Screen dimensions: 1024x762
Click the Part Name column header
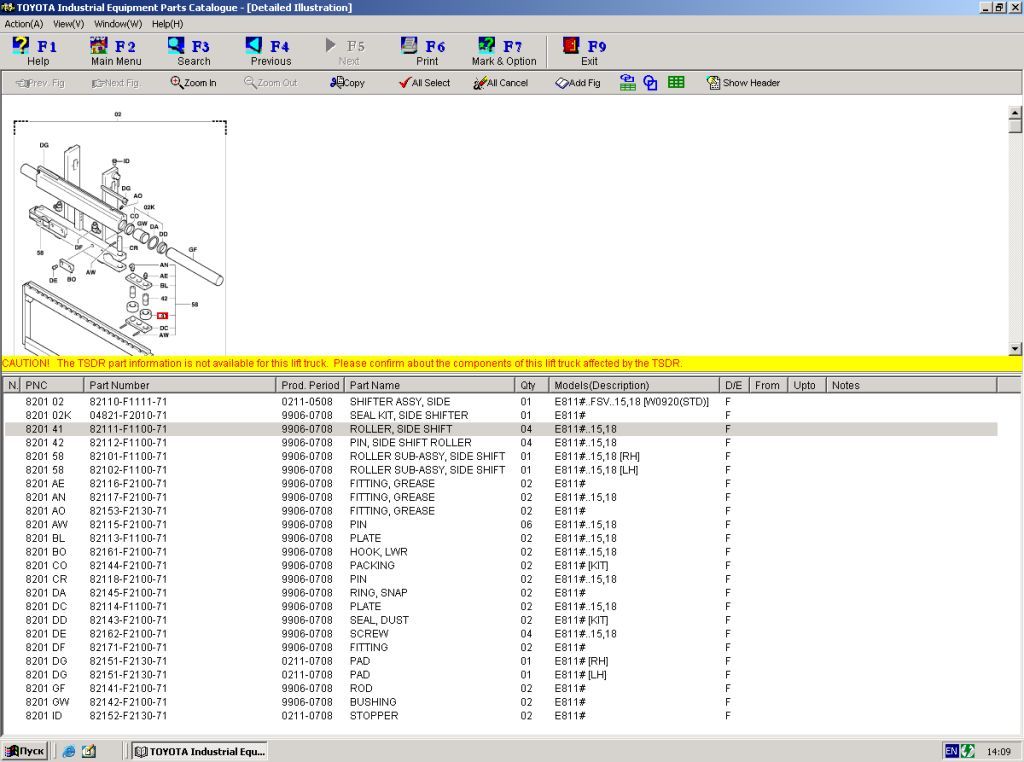coord(429,385)
